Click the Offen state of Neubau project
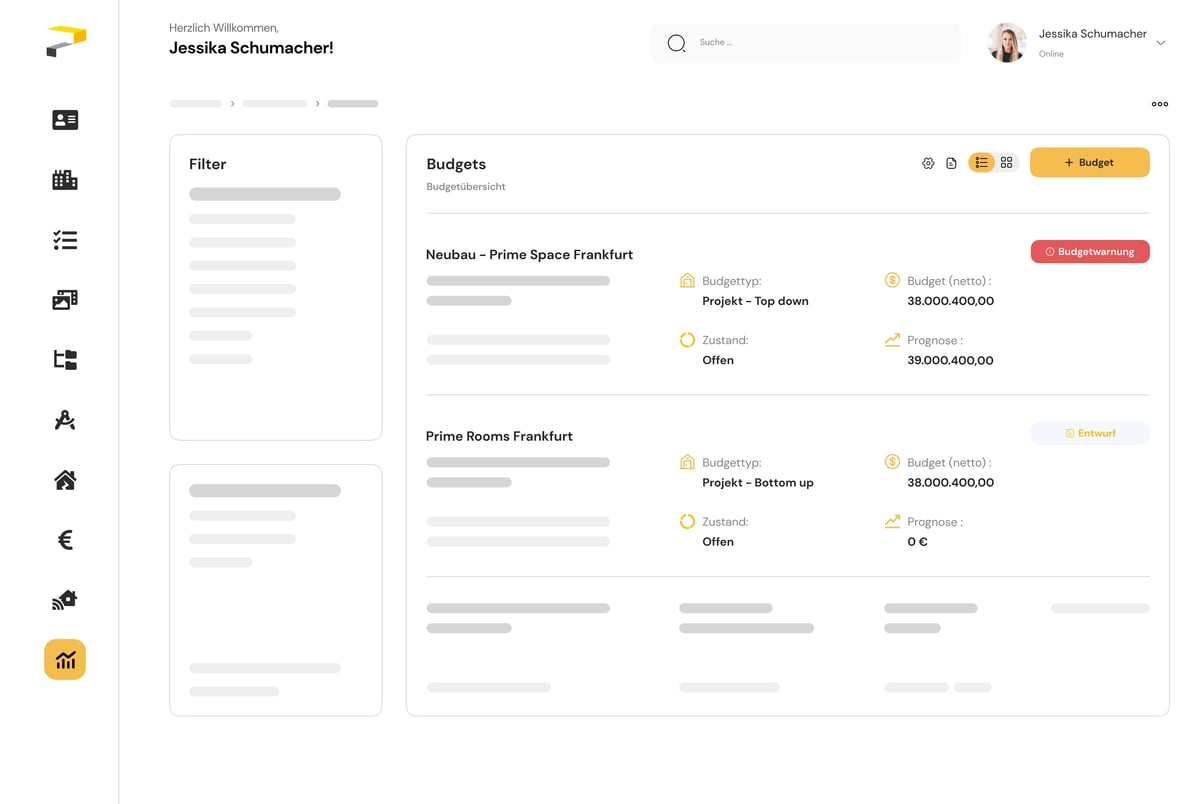The height and width of the screenshot is (804, 1200). pyautogui.click(x=718, y=361)
